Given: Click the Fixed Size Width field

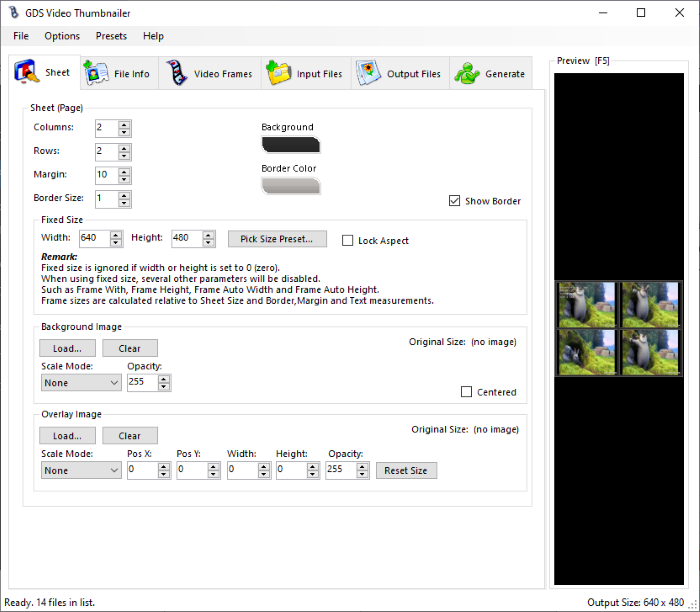Looking at the screenshot, I should (x=95, y=238).
